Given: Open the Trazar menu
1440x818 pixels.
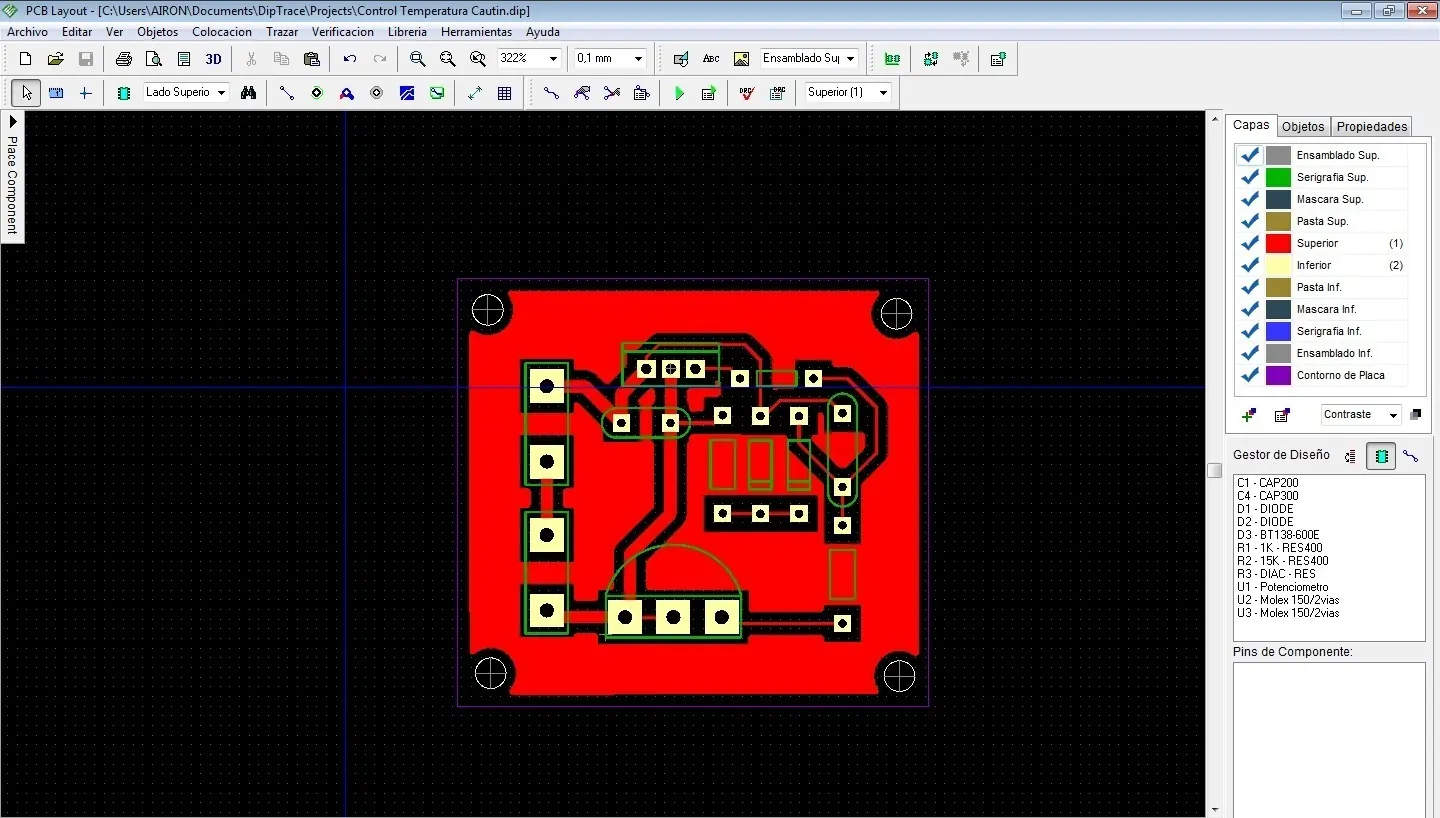Looking at the screenshot, I should pyautogui.click(x=282, y=32).
